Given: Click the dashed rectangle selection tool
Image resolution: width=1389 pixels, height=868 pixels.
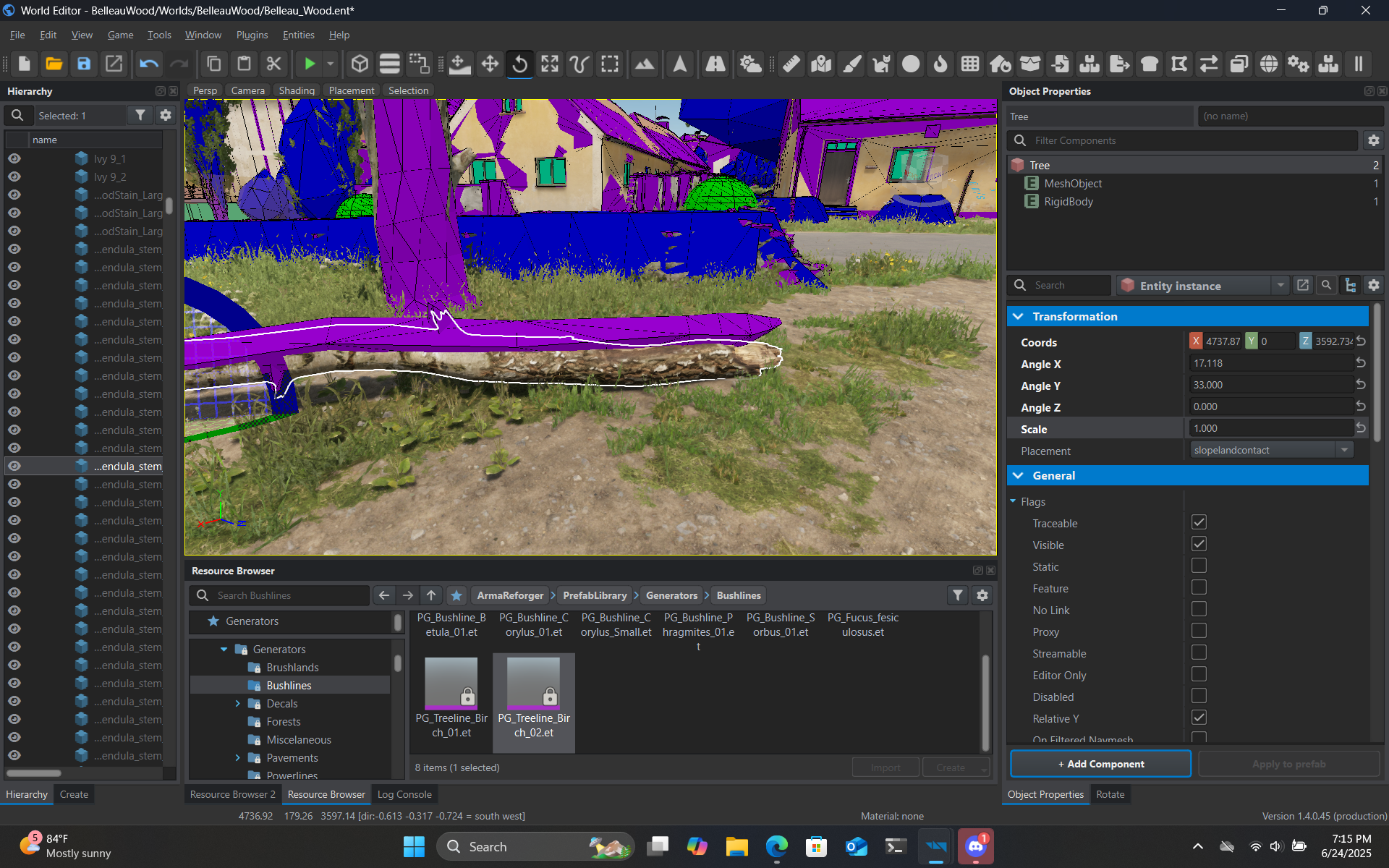Looking at the screenshot, I should coord(610,64).
